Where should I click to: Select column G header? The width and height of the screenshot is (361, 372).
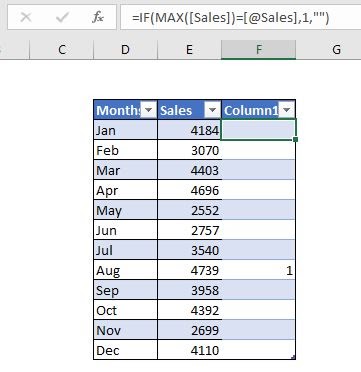pyautogui.click(x=337, y=50)
